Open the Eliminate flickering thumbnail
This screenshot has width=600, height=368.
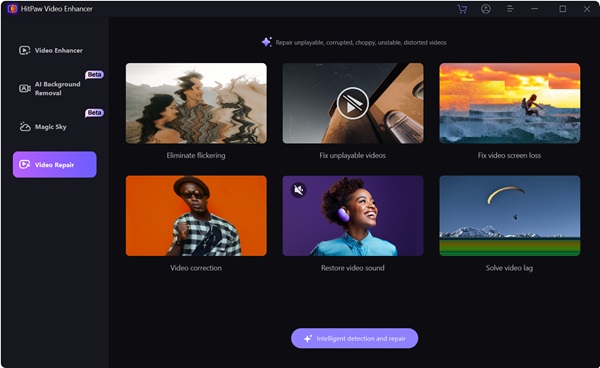point(196,103)
